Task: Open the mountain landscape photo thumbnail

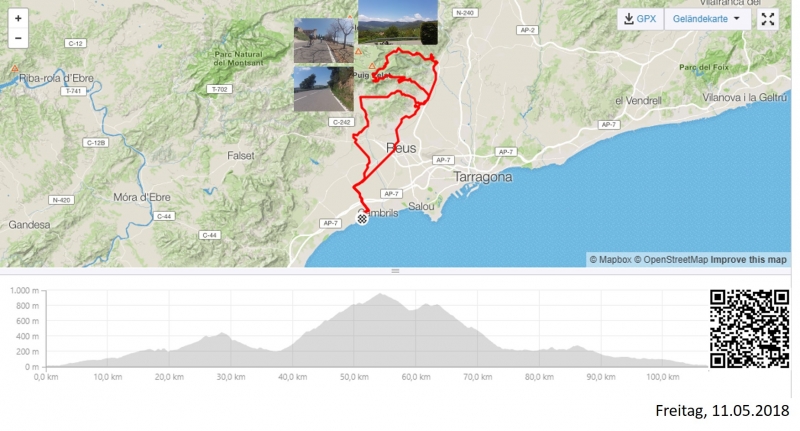Action: point(397,22)
